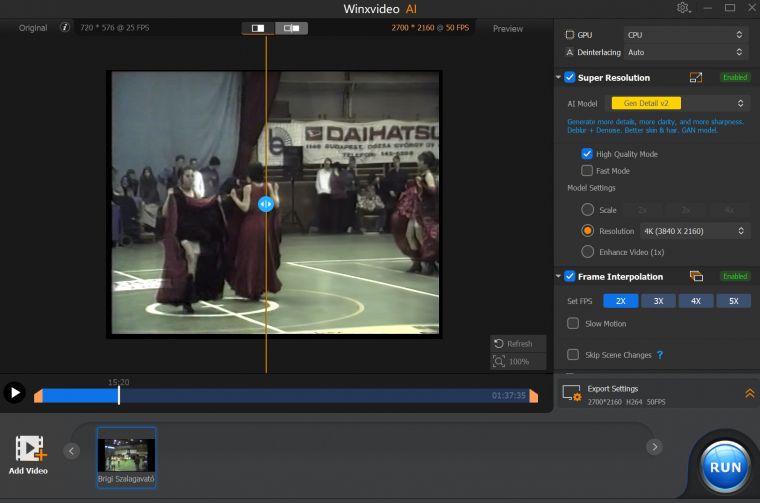Screen dimensions: 760x503
Task: Click the Skip Scene Changes help icon
Action: [660, 355]
